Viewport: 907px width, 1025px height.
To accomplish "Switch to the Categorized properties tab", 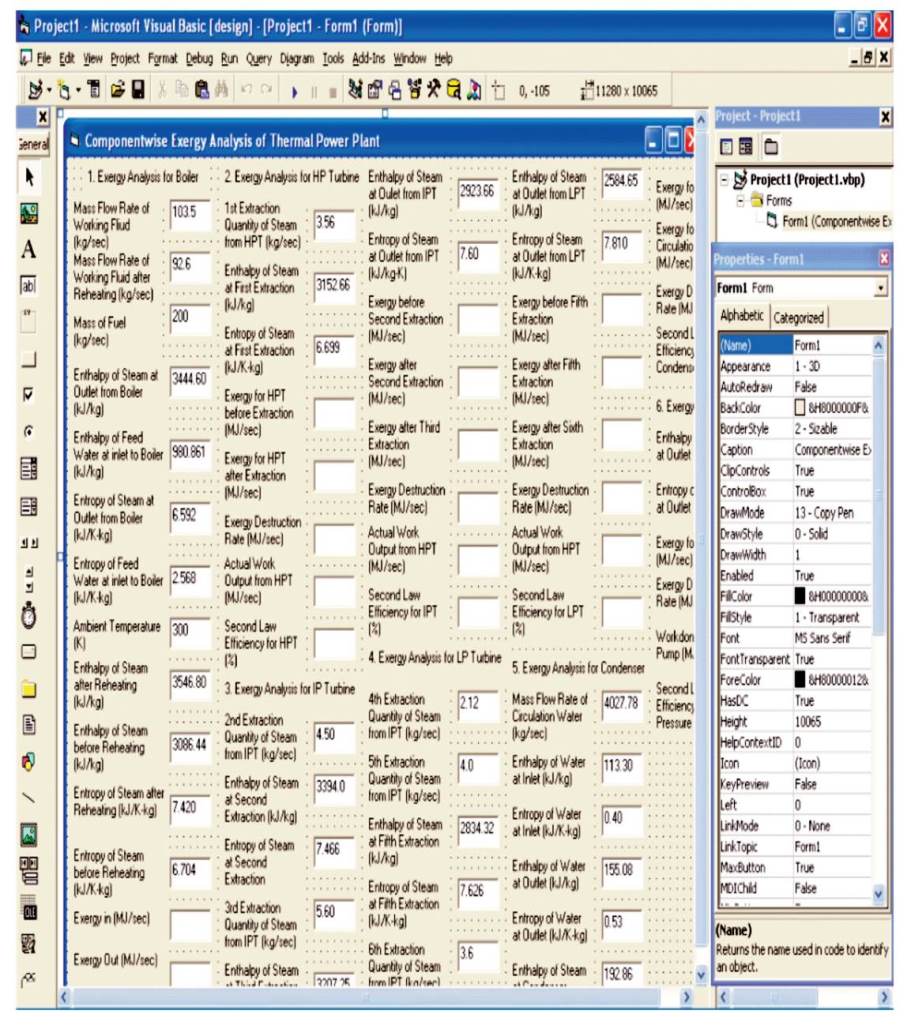I will click(x=798, y=318).
